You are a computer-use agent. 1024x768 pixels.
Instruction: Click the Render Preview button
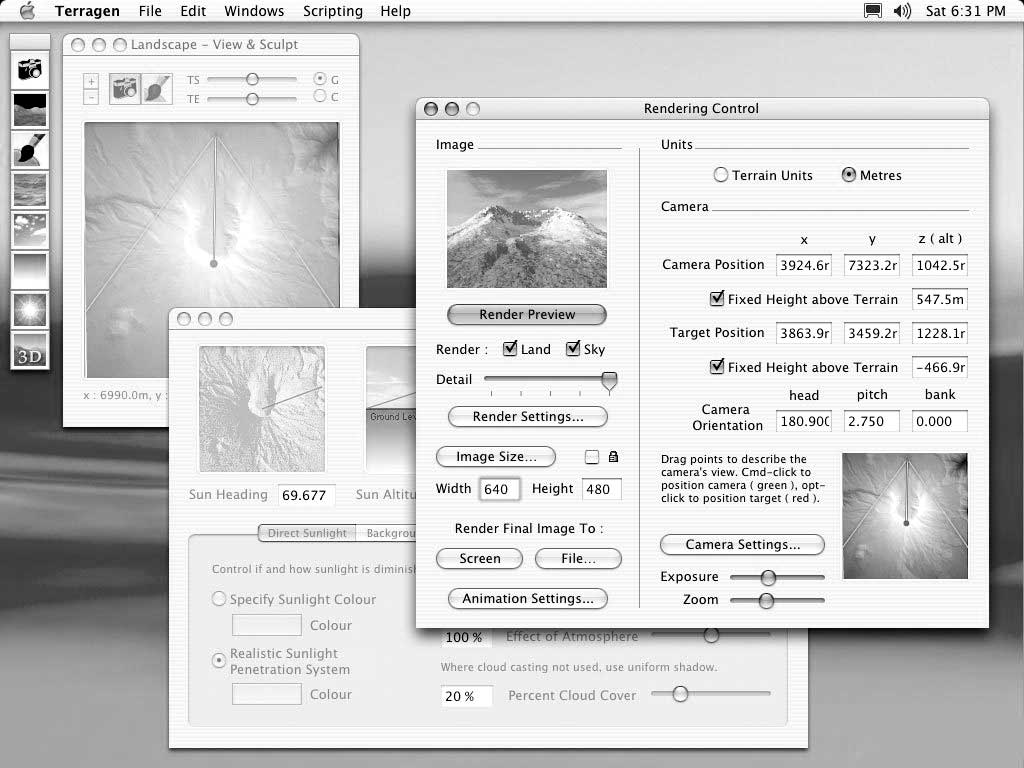[x=526, y=314]
